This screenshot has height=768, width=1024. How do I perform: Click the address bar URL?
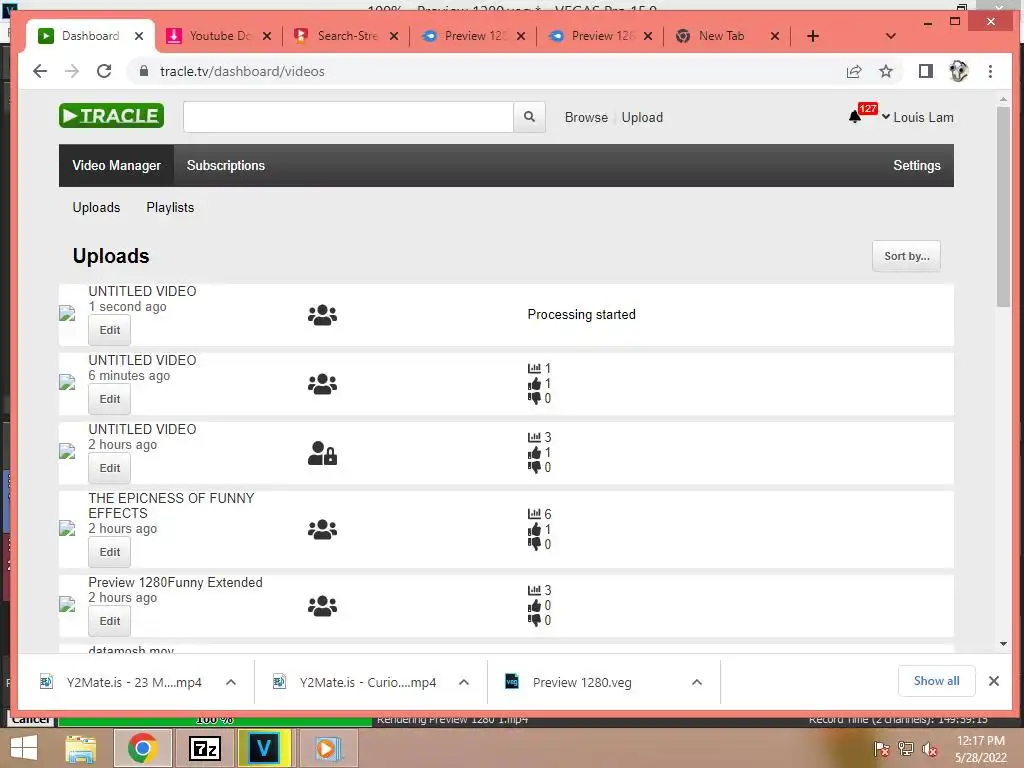(242, 71)
